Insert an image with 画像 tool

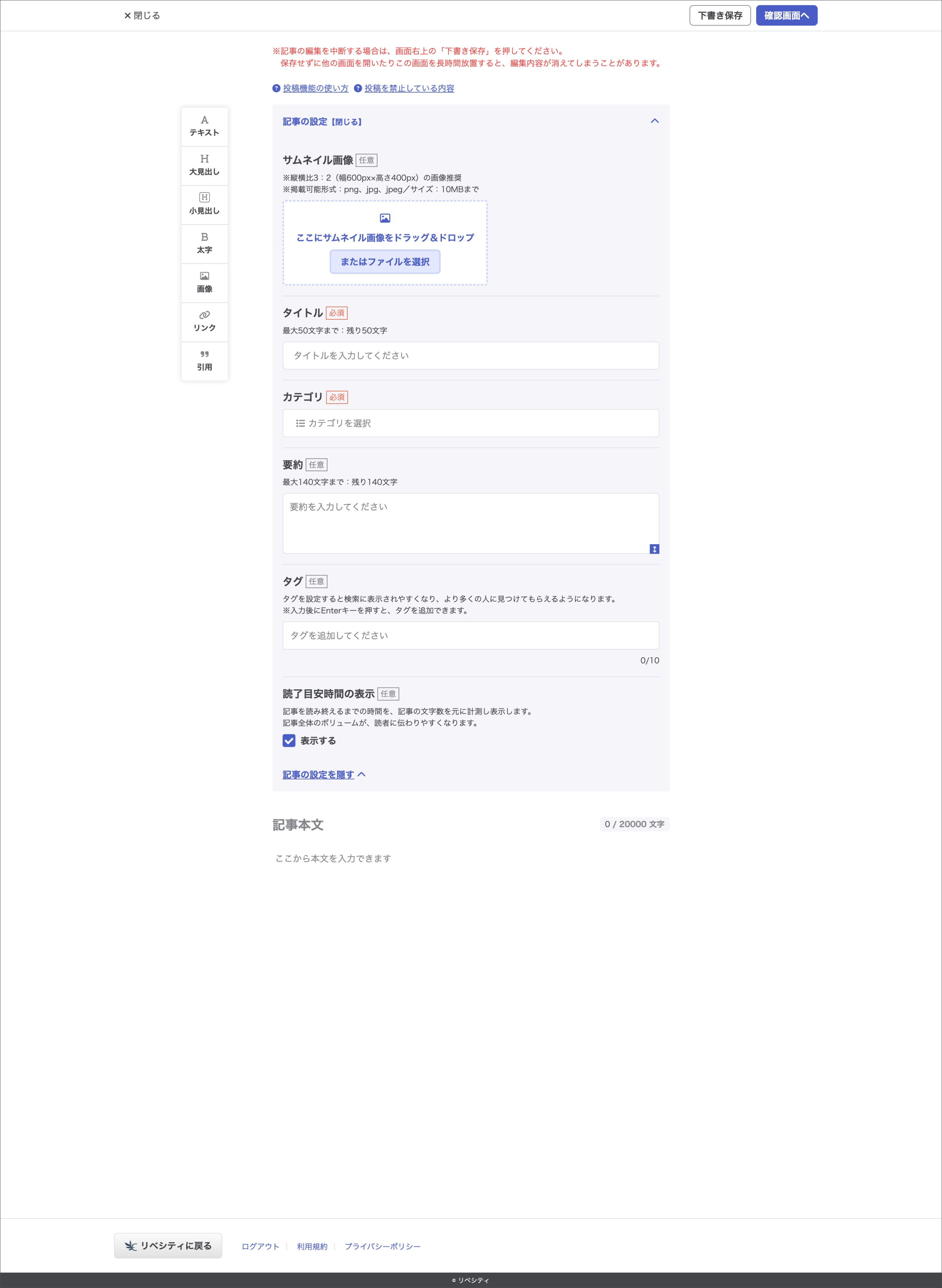[204, 283]
